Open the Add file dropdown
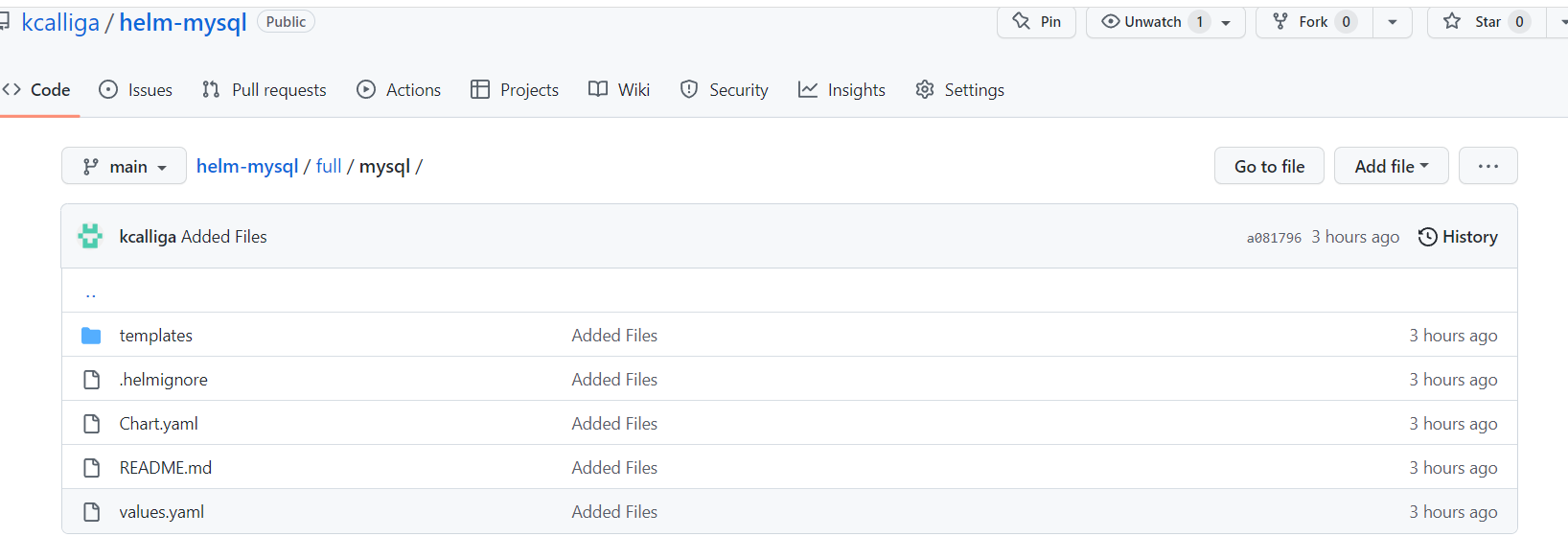The image size is (1568, 537). [x=1391, y=166]
